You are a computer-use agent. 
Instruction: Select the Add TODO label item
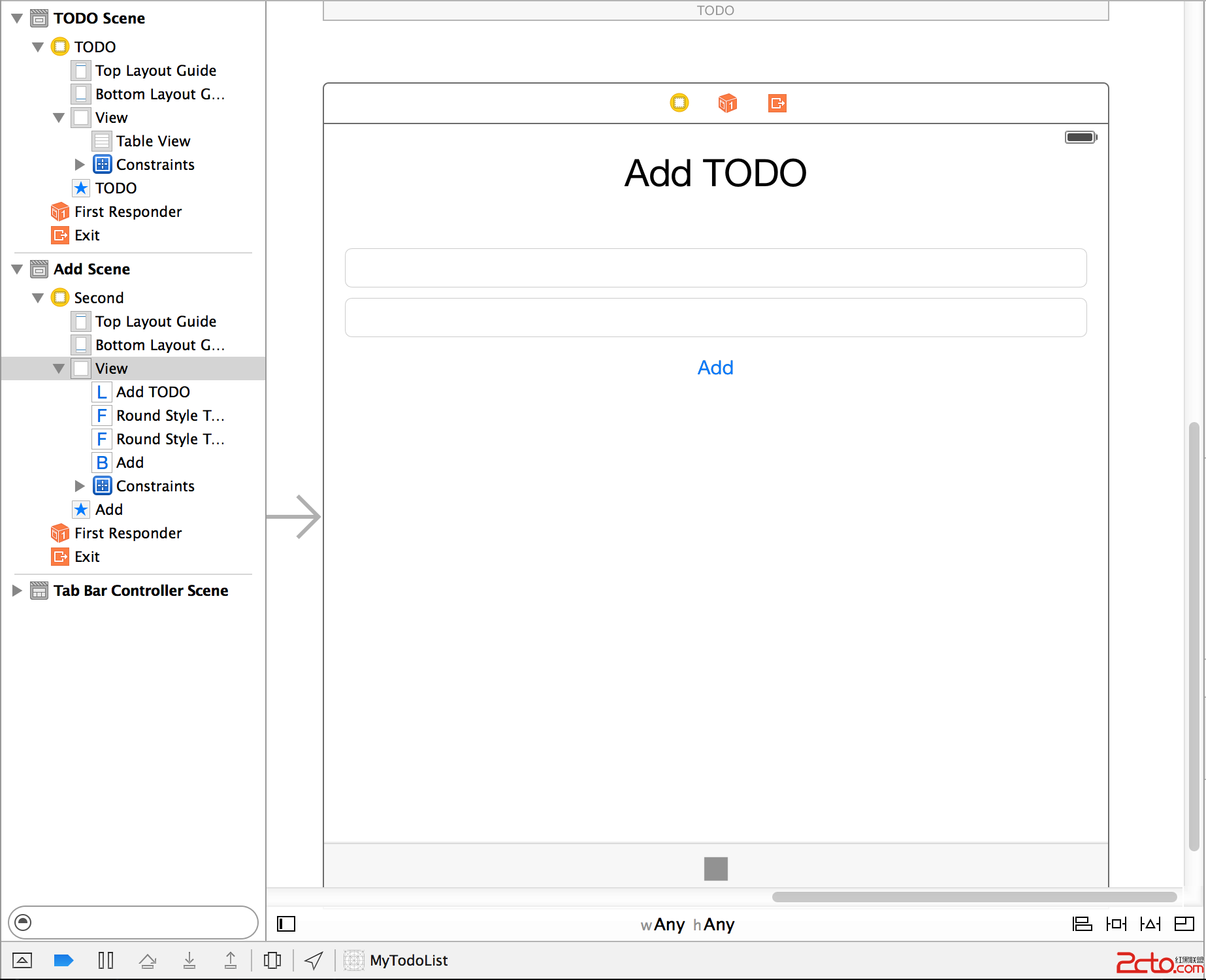[153, 392]
